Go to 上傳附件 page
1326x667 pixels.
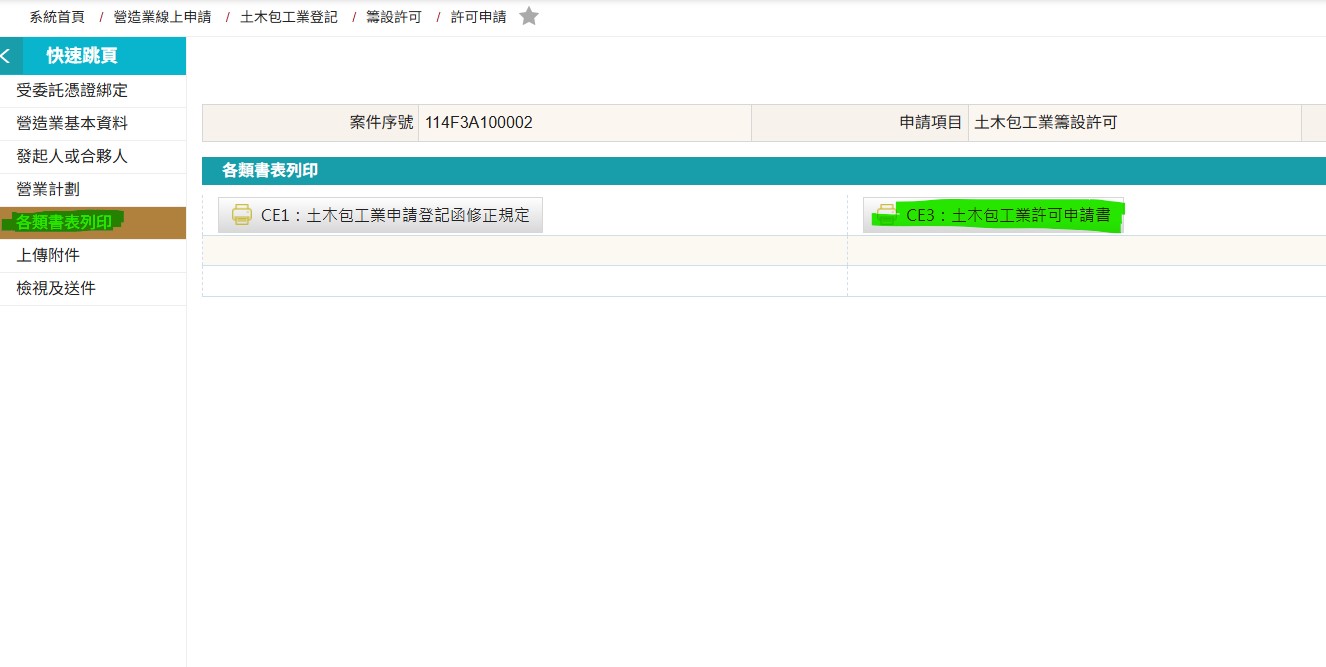click(x=48, y=256)
